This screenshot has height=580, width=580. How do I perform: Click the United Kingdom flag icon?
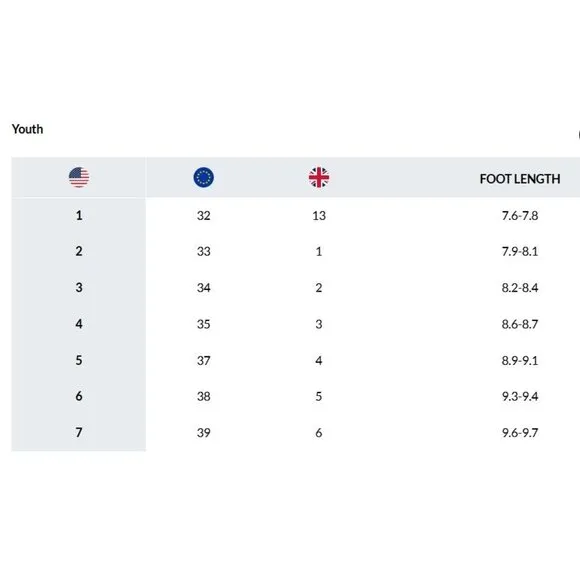(319, 178)
